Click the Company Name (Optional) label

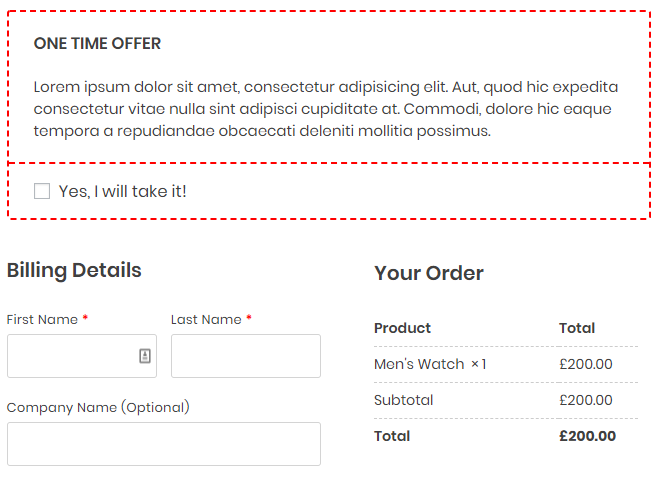(98, 407)
